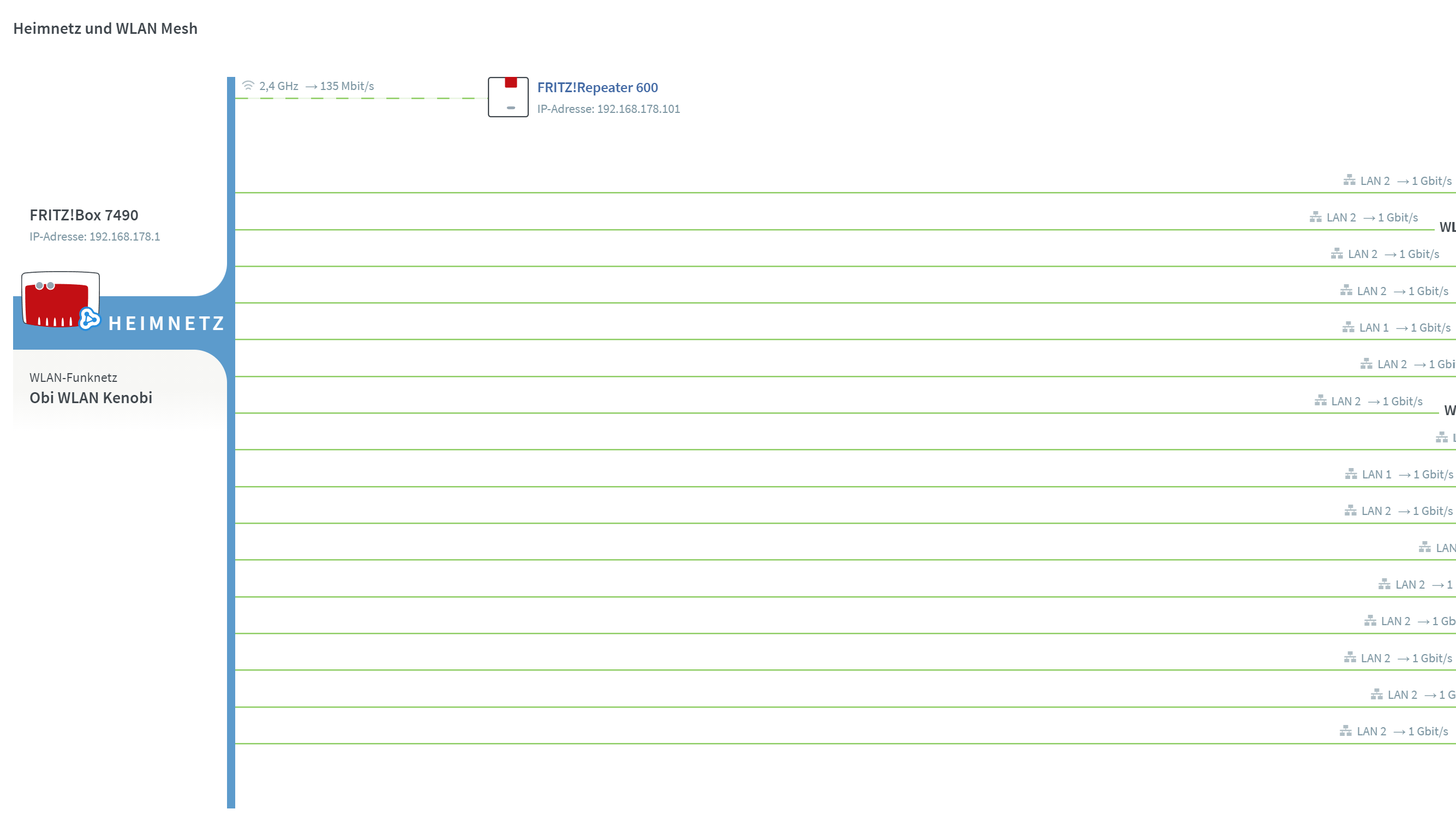Click the upper LAN 1 network icon
Screen dimensions: 1456x827
(1347, 327)
